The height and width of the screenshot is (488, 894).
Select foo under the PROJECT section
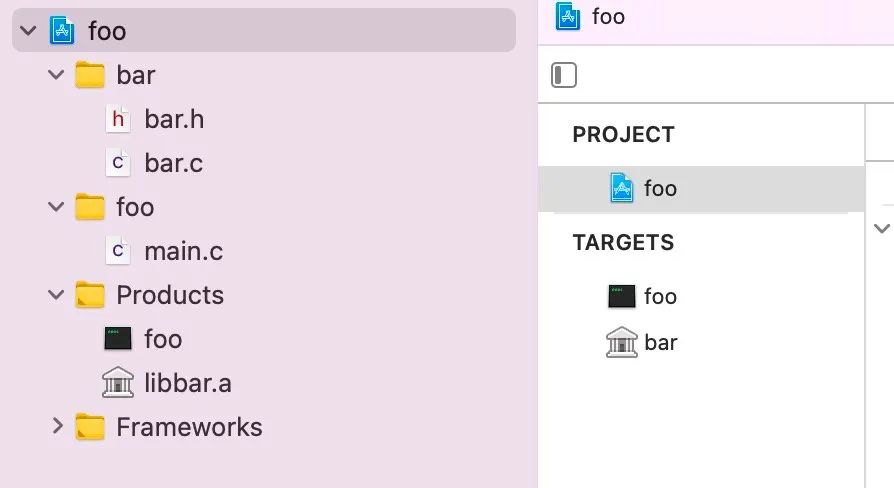(x=660, y=189)
